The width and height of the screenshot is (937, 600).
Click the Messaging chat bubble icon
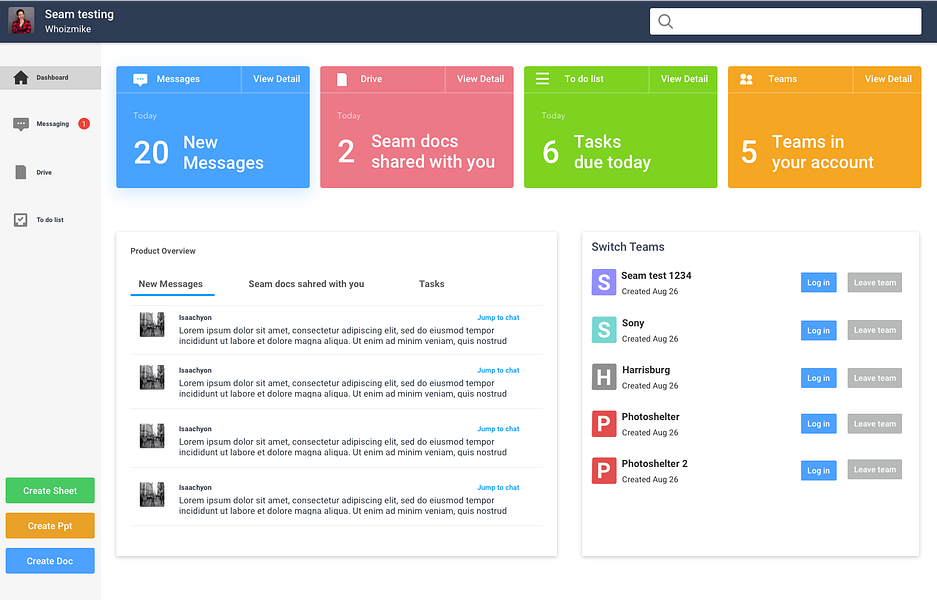point(21,124)
